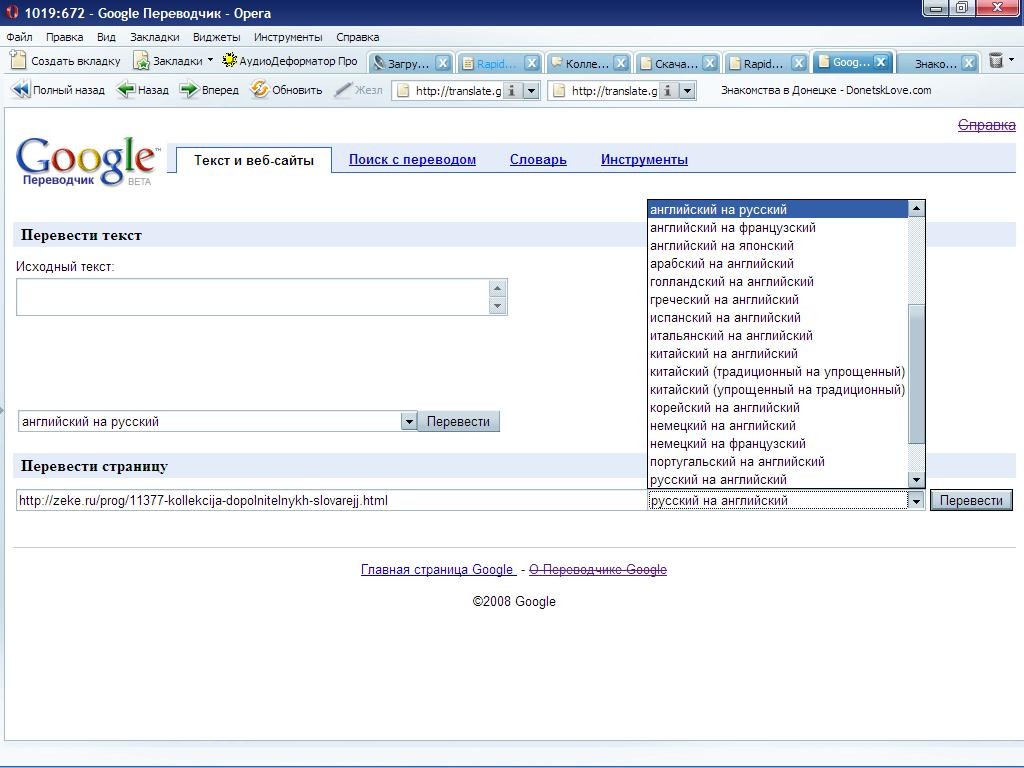Expand the text translation language dropdown
The width and height of the screenshot is (1024, 768).
(408, 422)
